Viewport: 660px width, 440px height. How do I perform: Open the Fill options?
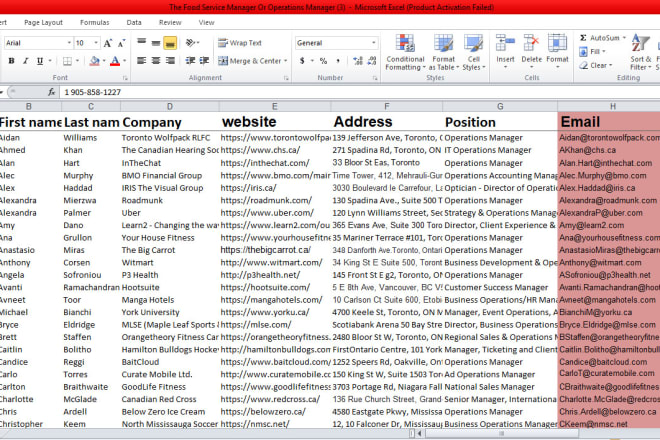tap(593, 52)
